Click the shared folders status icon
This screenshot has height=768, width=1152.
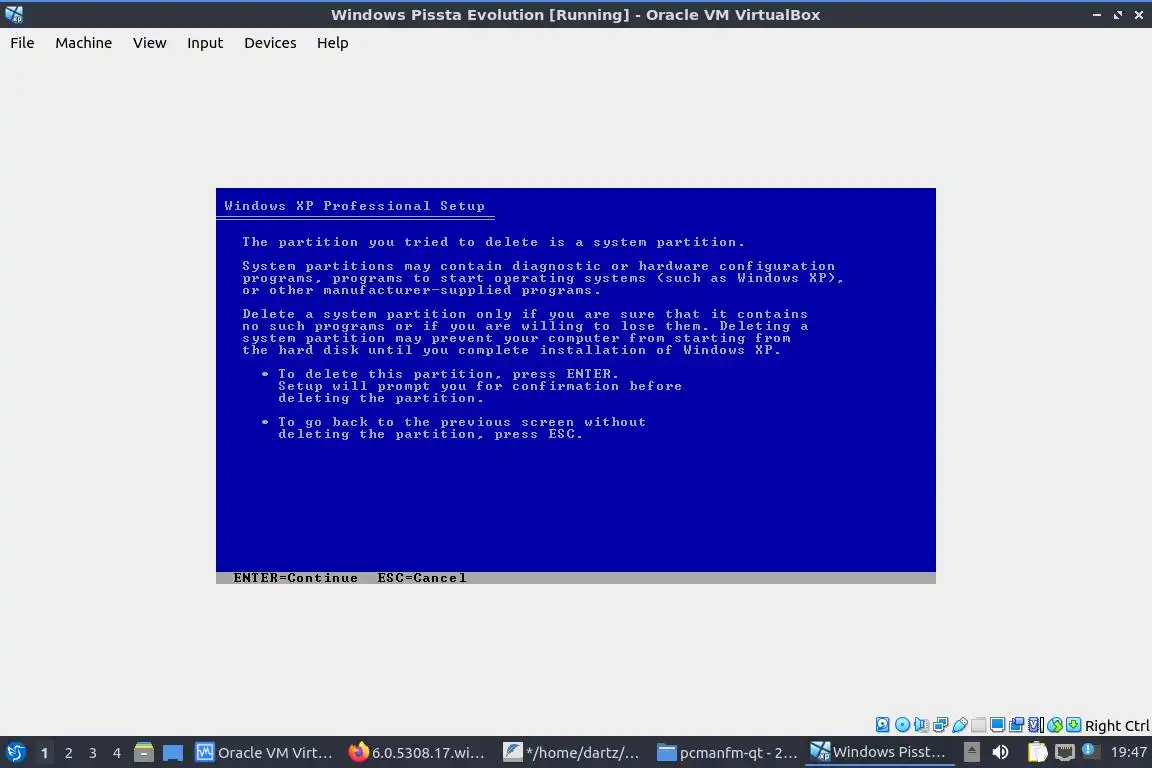pos(979,725)
